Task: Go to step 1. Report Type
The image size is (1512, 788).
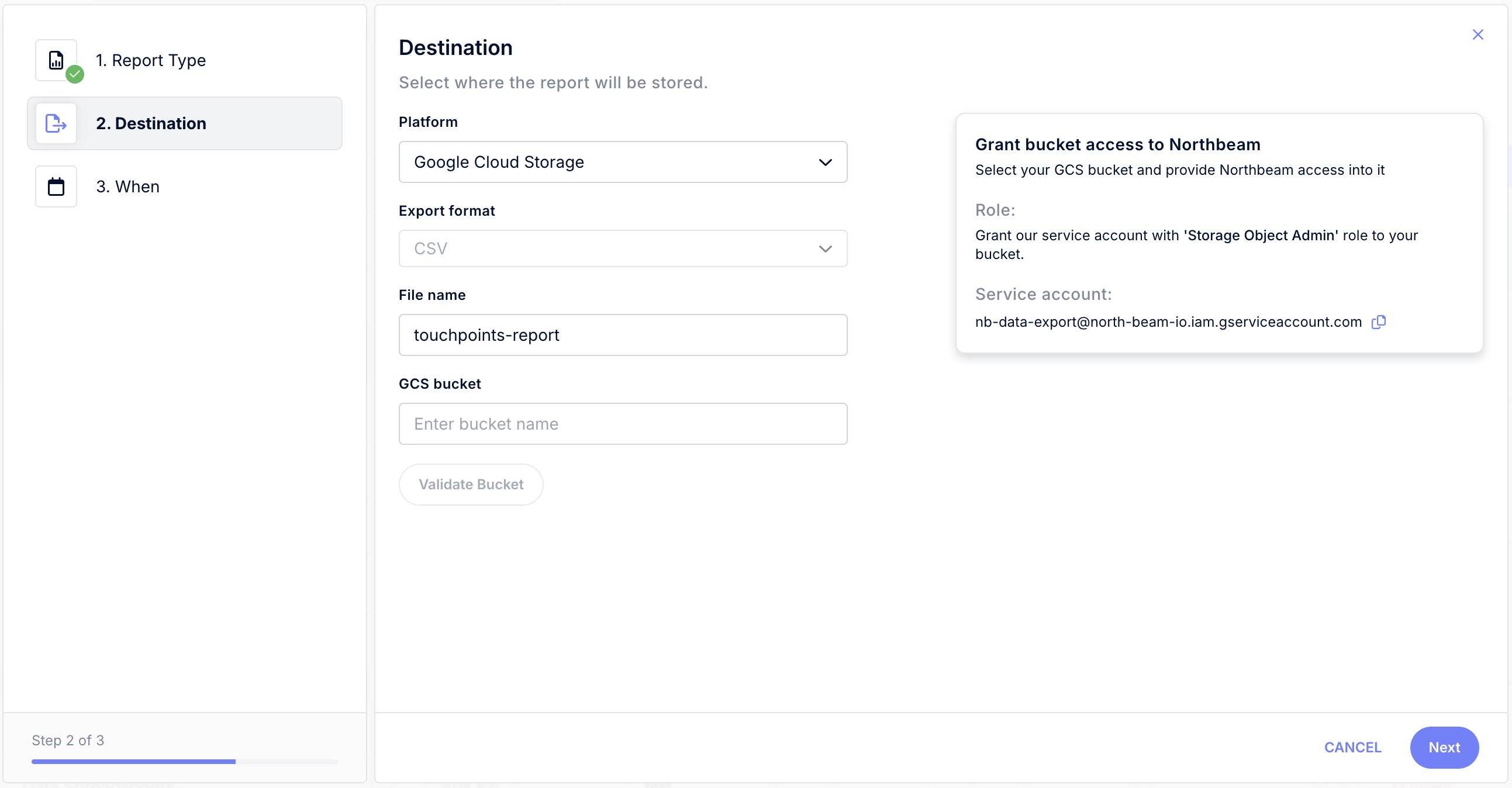Action: point(151,60)
